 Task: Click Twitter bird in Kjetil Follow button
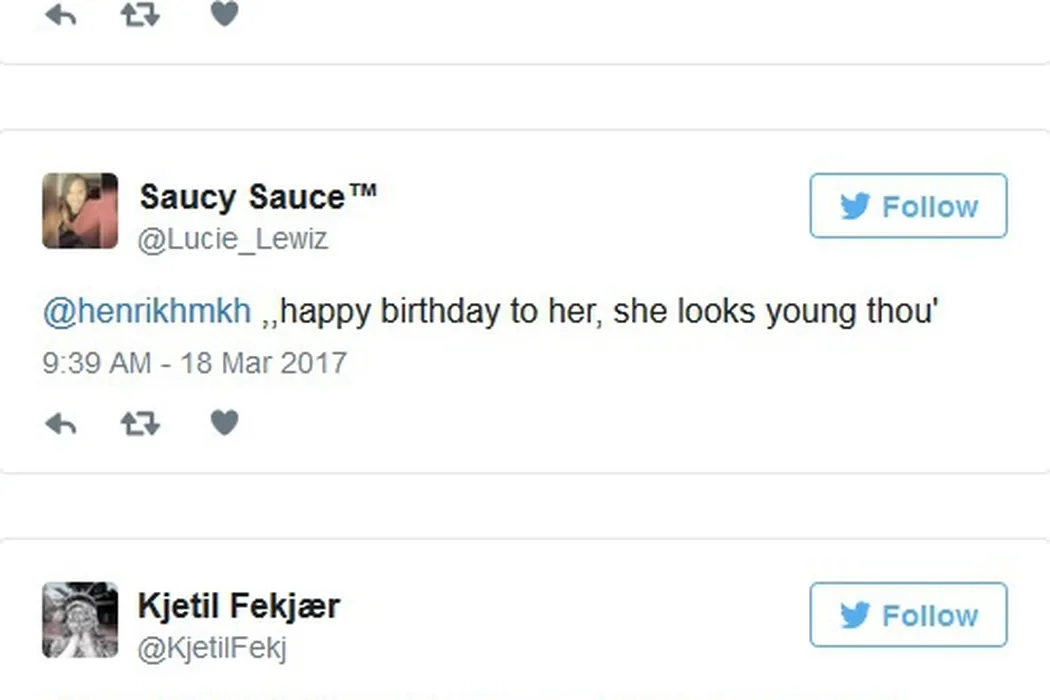point(855,616)
